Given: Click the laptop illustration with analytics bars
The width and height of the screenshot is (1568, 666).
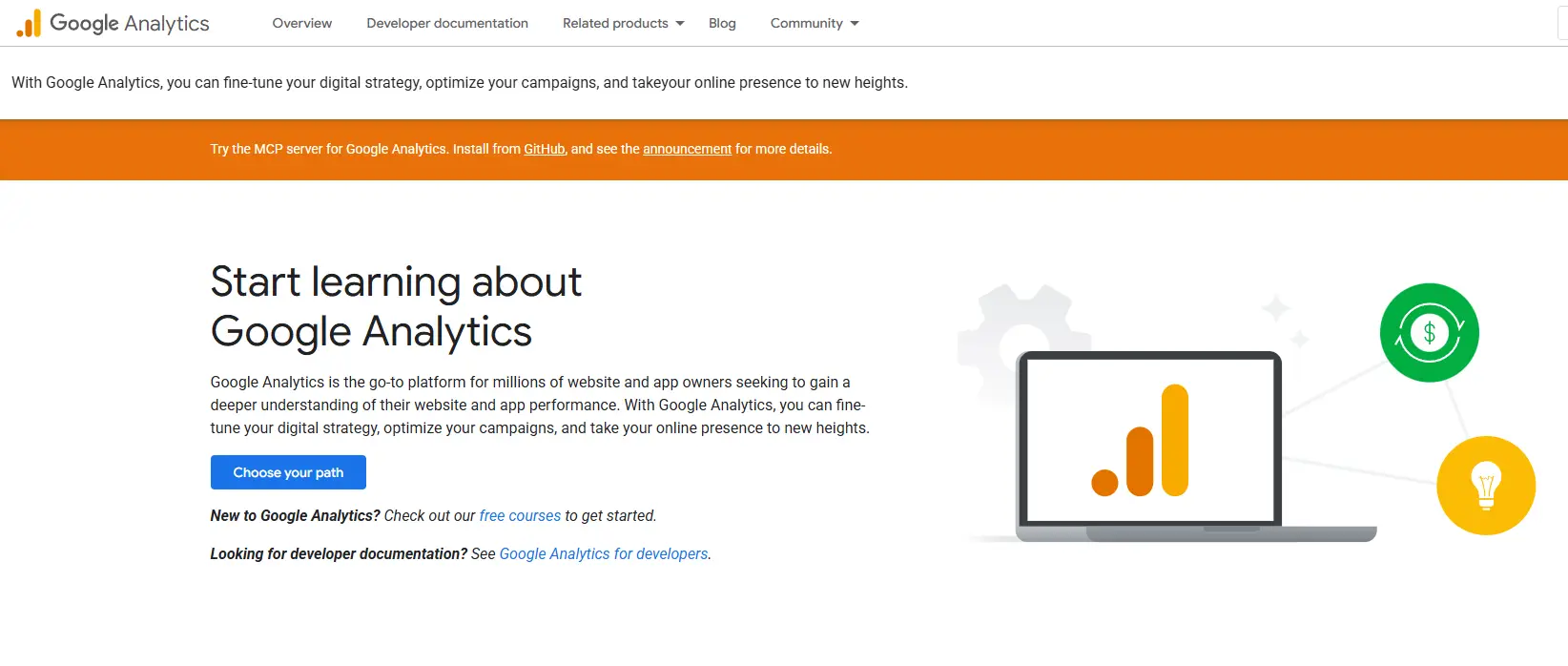Looking at the screenshot, I should (x=1149, y=444).
